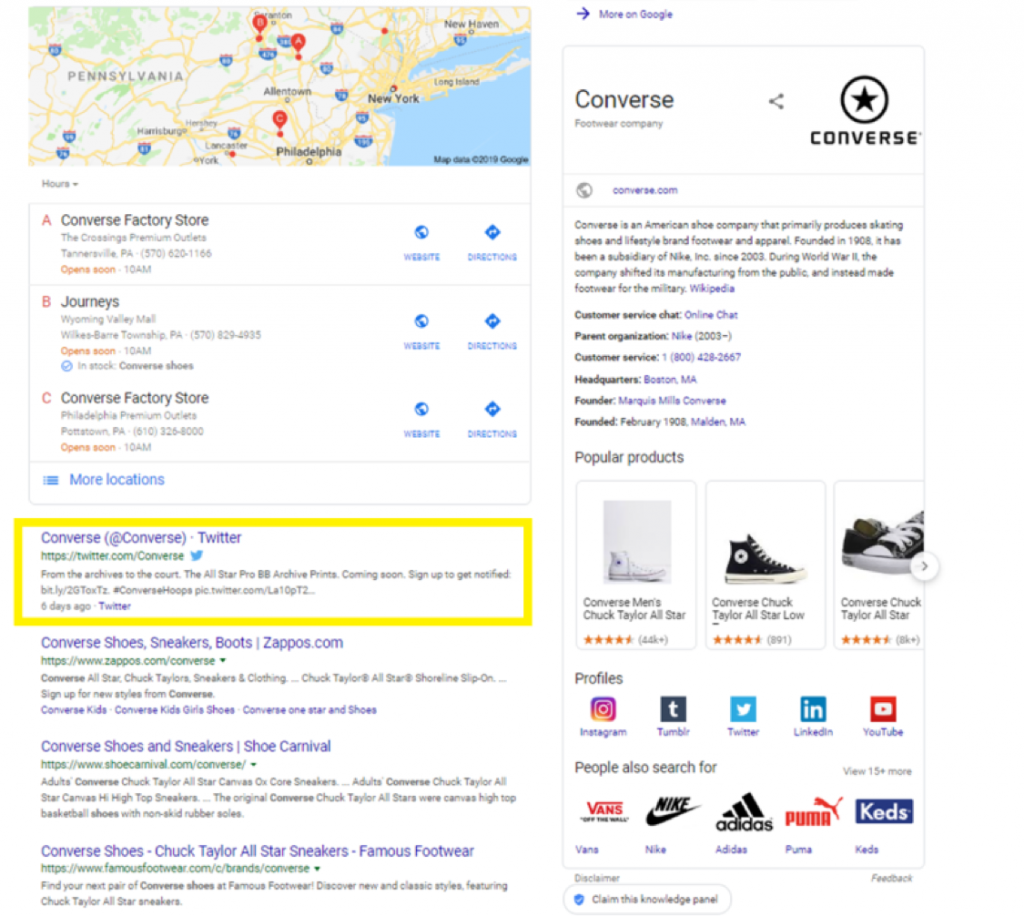1024x916 pixels.
Task: Click the Nike logo under People also search for
Action: (x=656, y=812)
